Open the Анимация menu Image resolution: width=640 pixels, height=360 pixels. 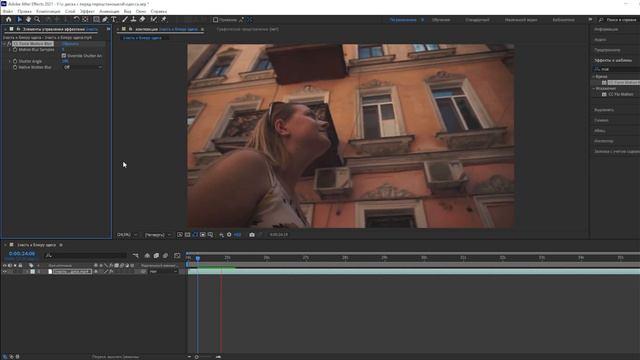(x=109, y=11)
